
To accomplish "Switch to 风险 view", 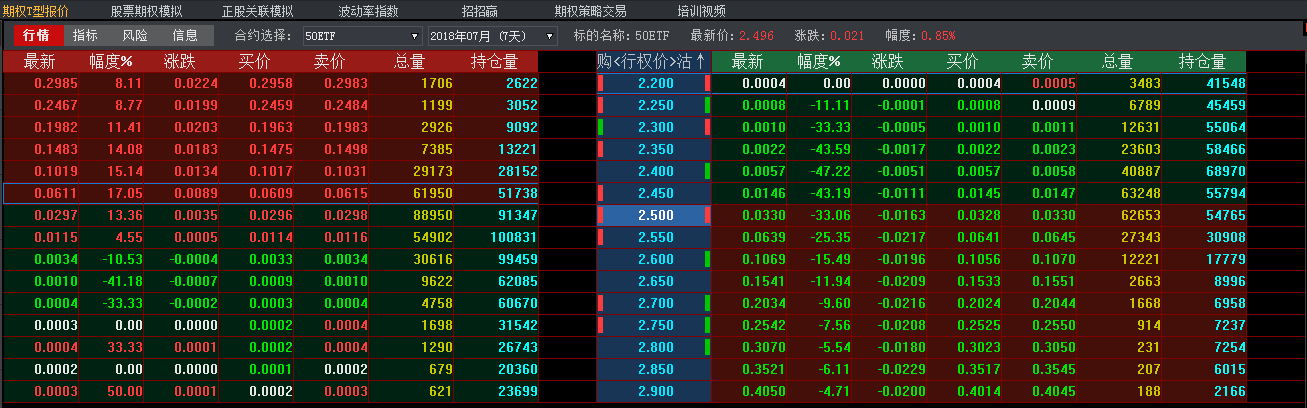I will (x=135, y=35).
